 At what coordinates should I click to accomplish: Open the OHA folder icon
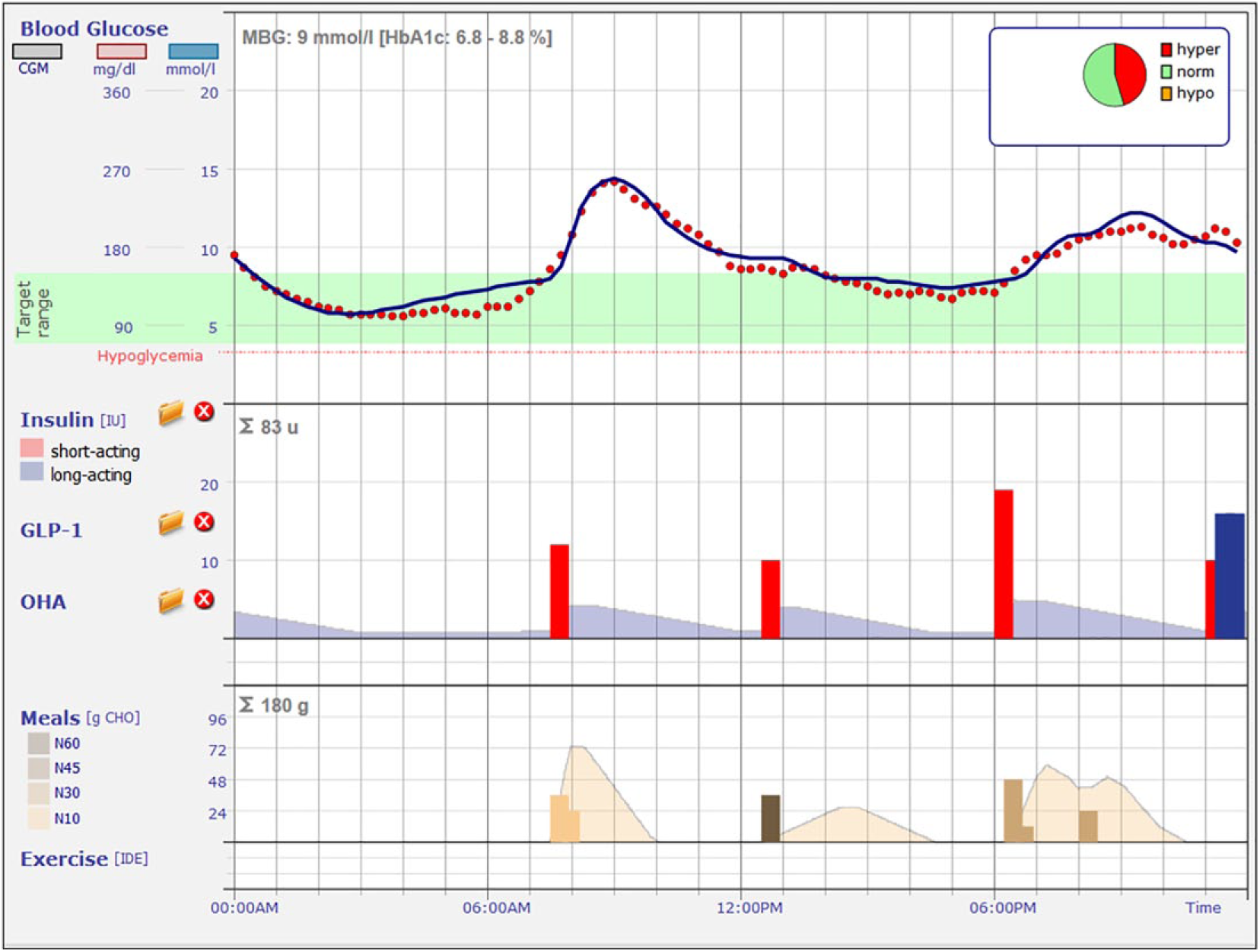[171, 600]
